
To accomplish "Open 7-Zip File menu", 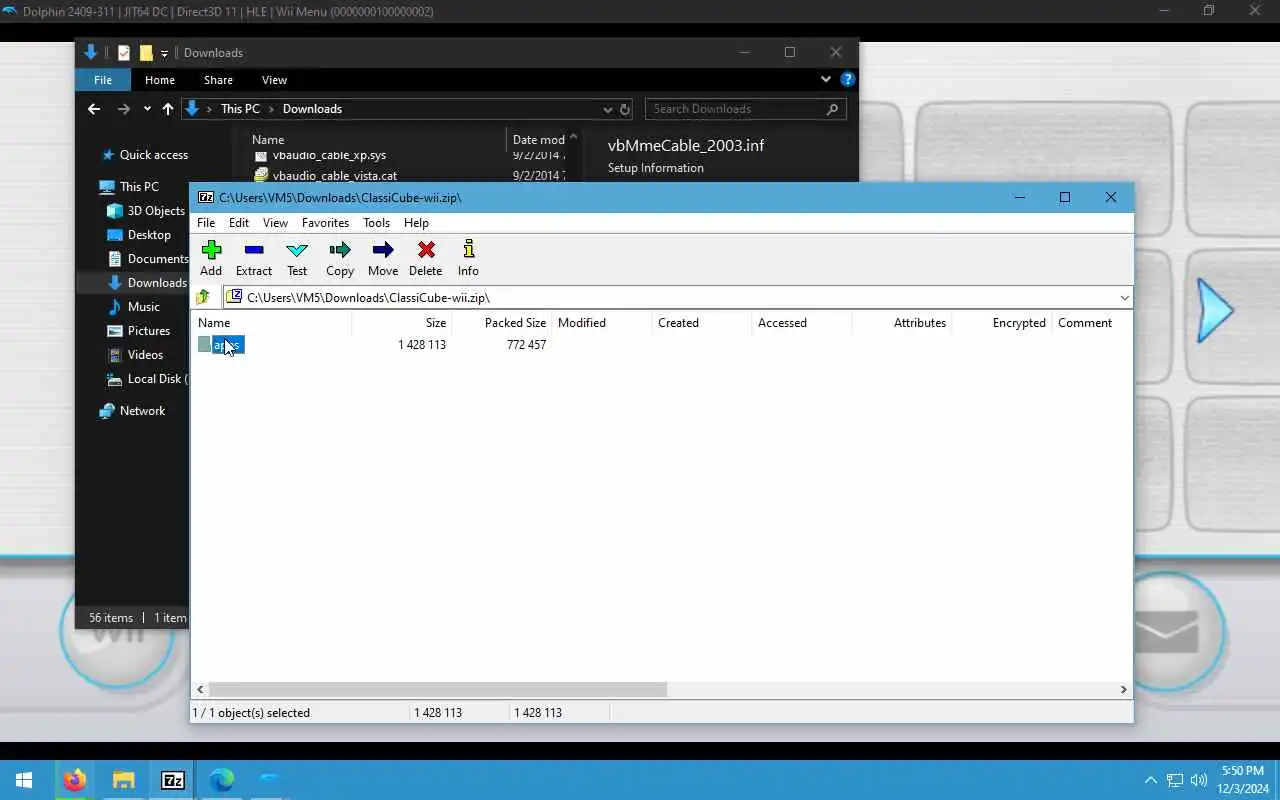I will point(206,223).
